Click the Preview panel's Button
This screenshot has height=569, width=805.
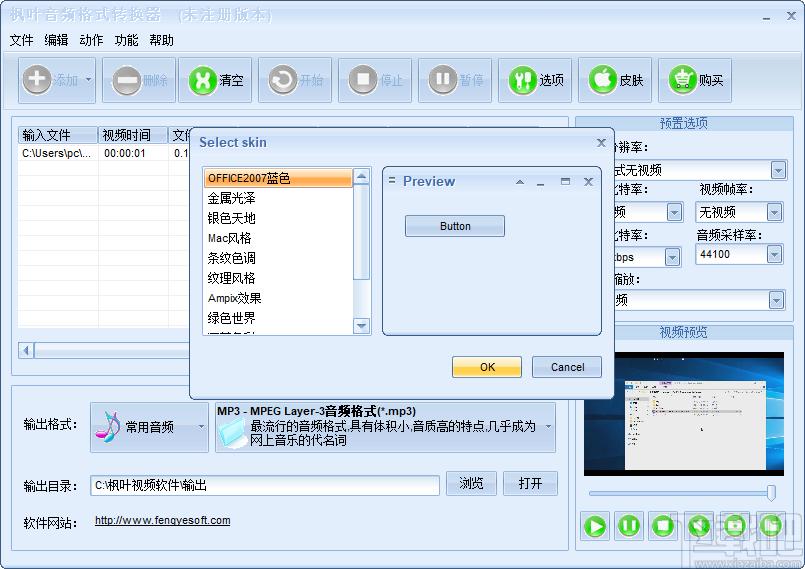[x=455, y=226]
